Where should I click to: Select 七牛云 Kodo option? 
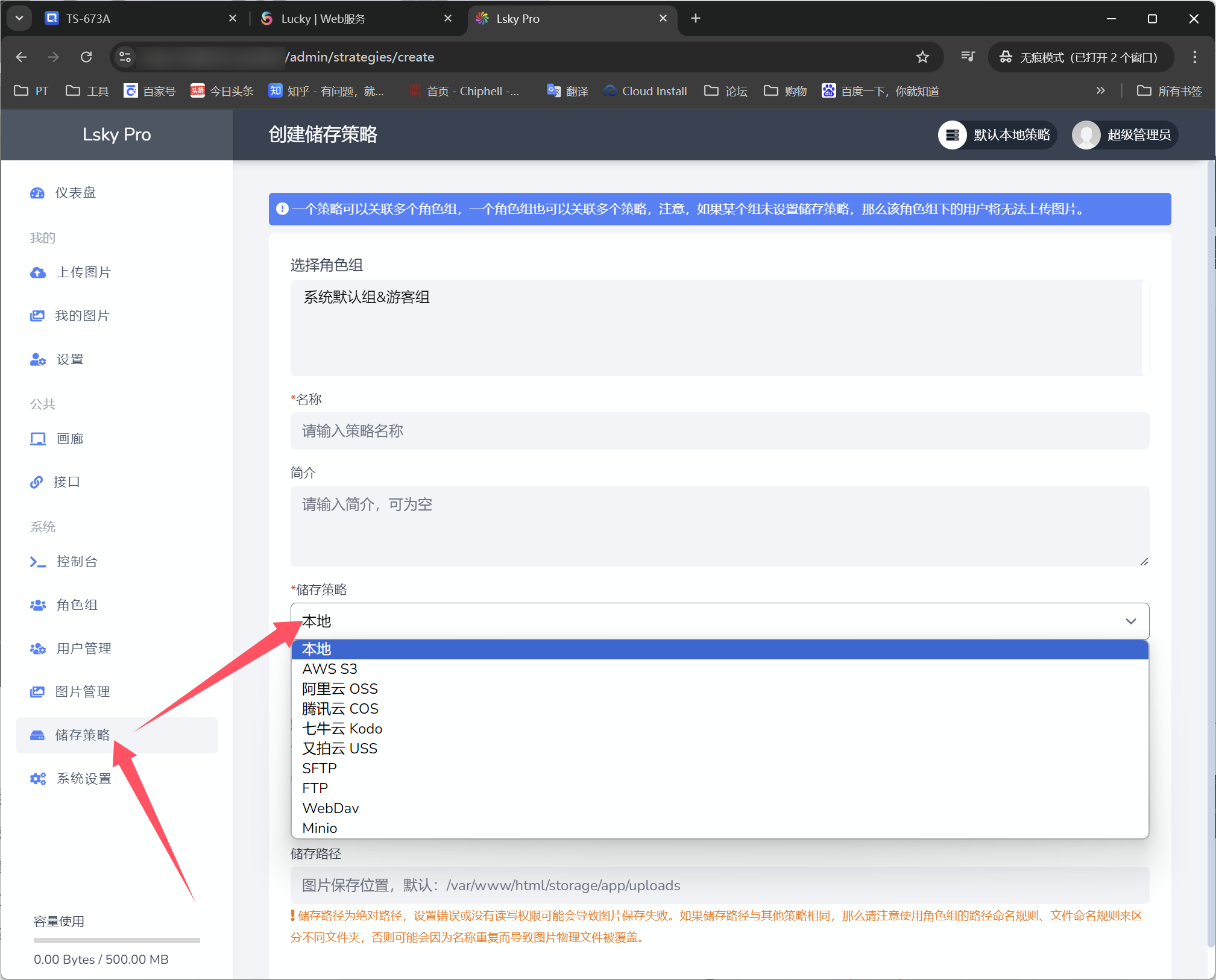pos(720,729)
